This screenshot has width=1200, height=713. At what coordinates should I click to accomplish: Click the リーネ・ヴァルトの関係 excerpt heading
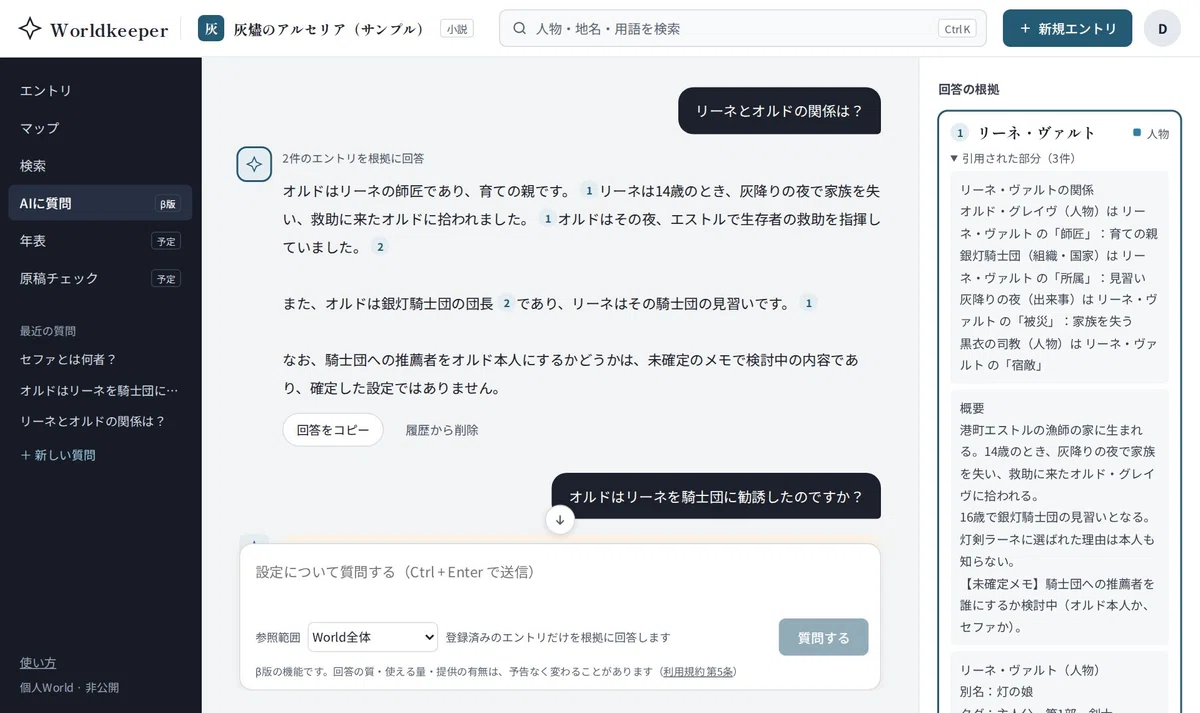point(1027,189)
